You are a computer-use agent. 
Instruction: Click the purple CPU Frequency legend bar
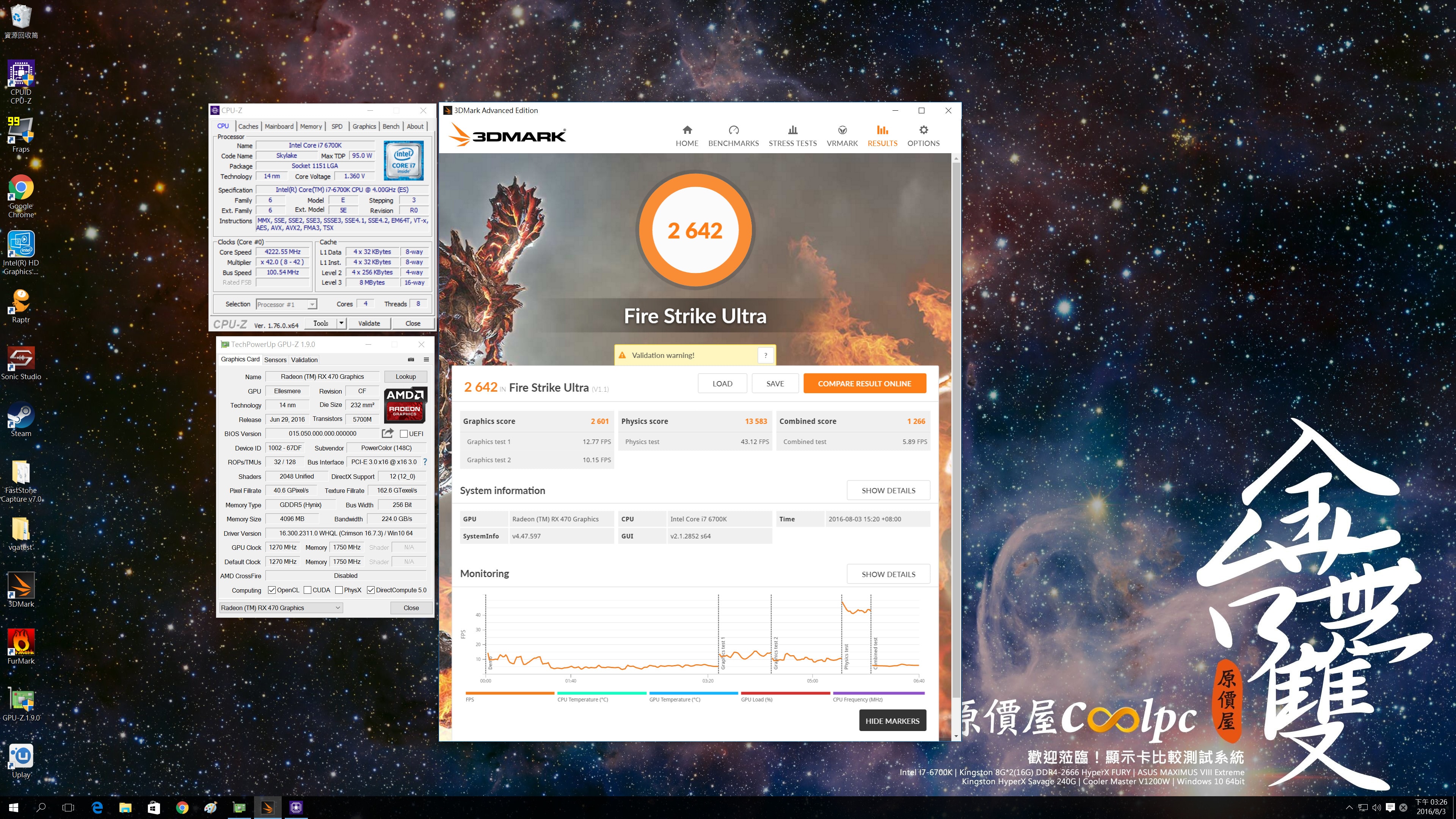[879, 693]
